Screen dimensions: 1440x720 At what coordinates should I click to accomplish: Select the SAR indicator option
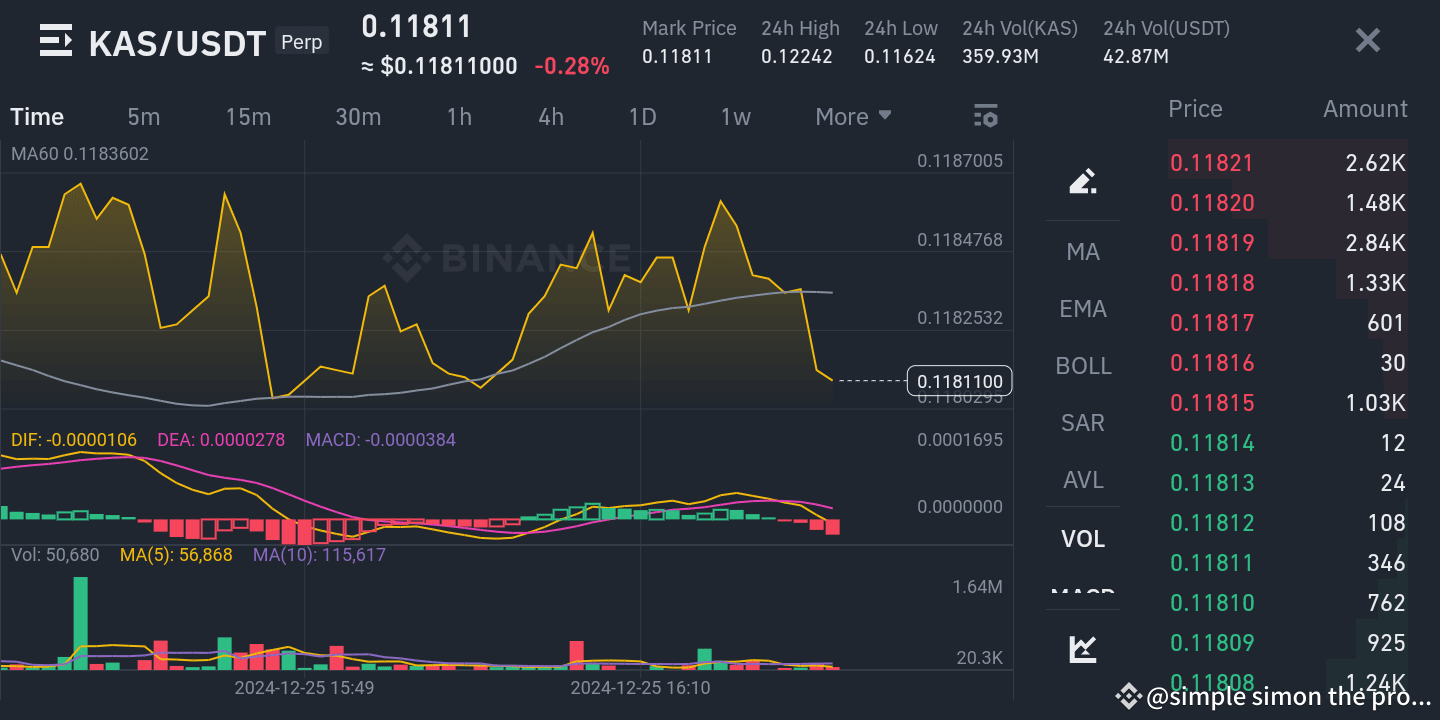(1083, 423)
